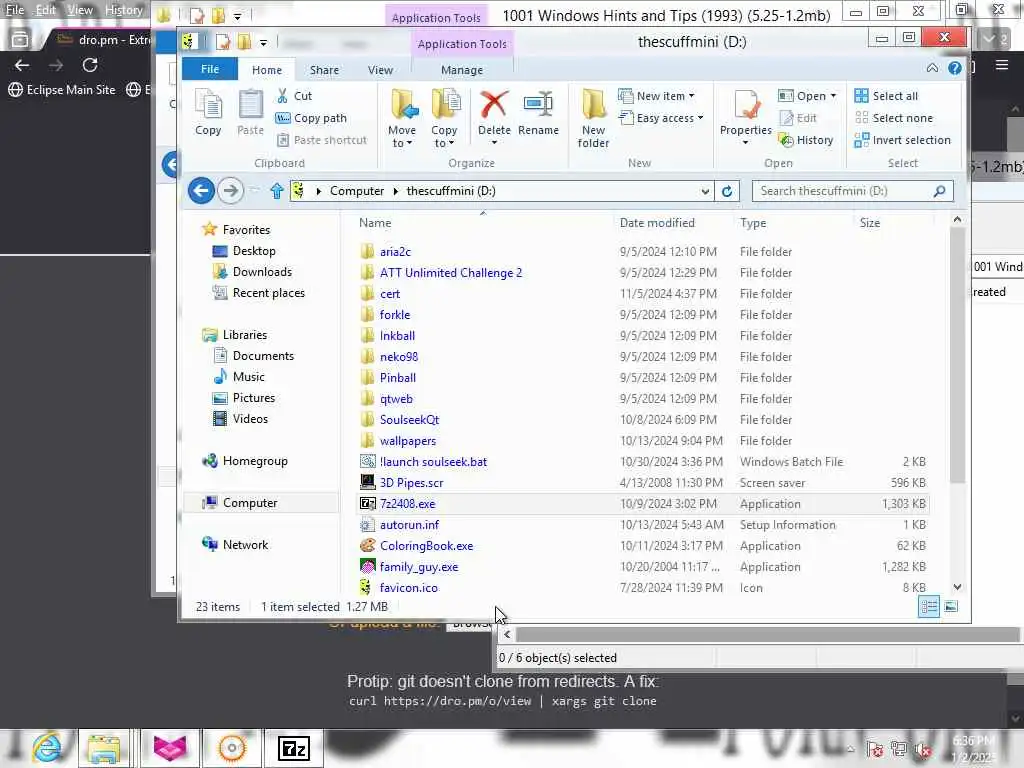Switch to Details view icon in status bar

[x=929, y=607]
